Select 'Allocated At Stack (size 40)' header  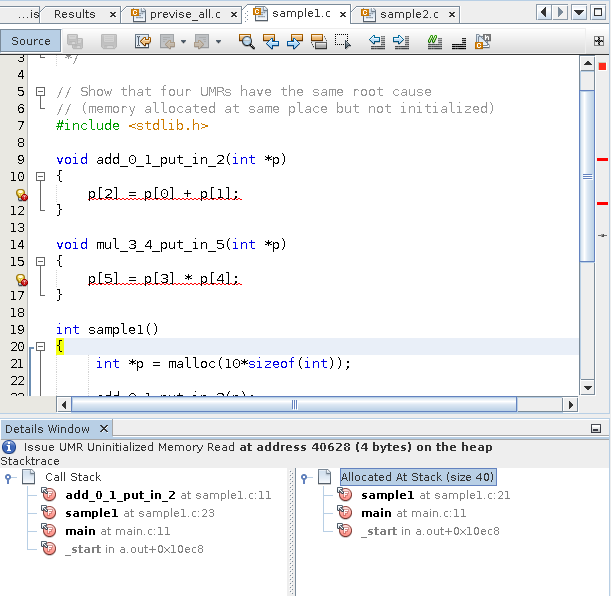pos(418,477)
